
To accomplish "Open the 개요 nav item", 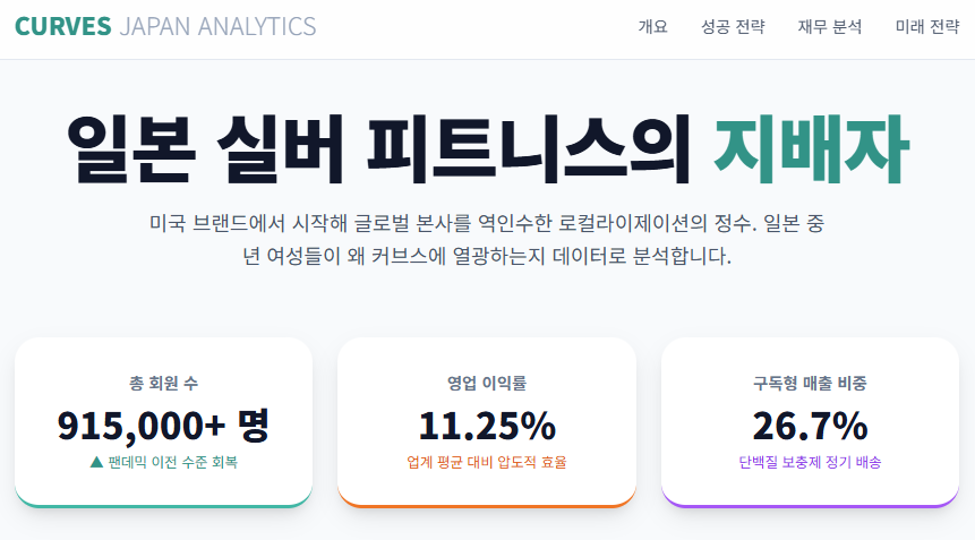I will tap(653, 27).
